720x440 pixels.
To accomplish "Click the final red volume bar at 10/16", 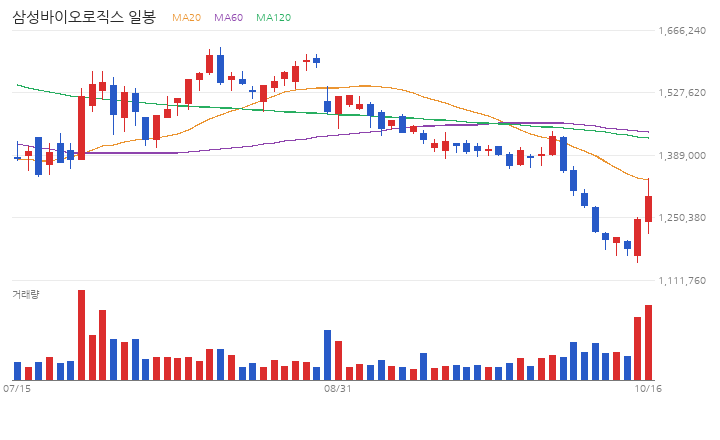I will pos(648,343).
